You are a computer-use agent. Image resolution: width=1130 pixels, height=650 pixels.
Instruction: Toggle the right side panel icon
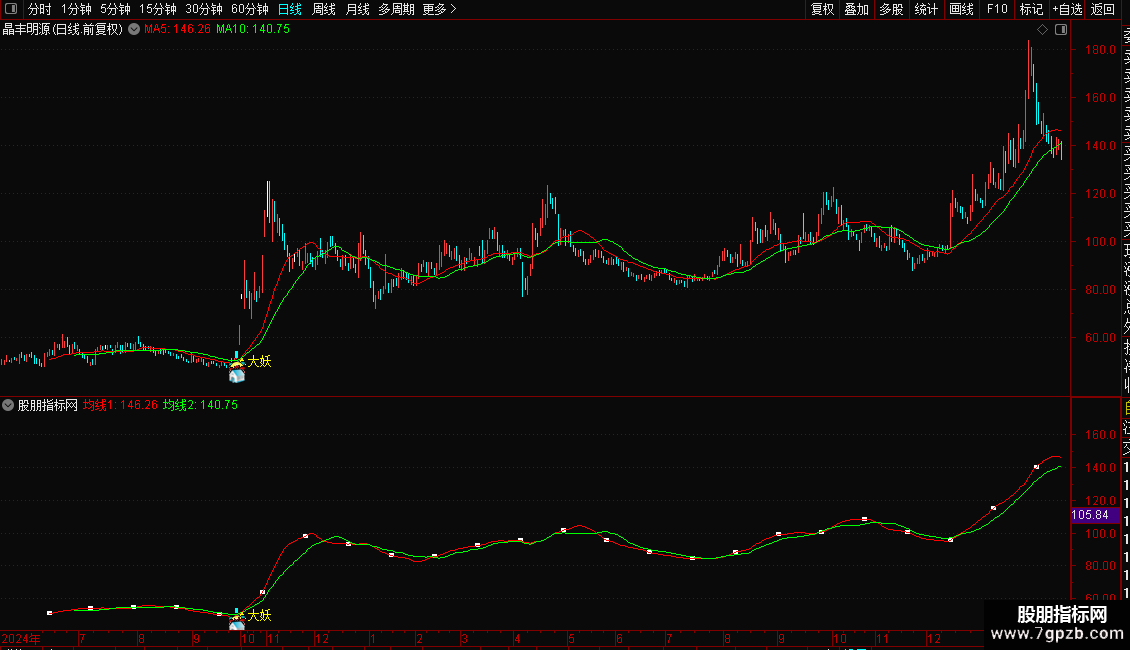pos(1061,30)
